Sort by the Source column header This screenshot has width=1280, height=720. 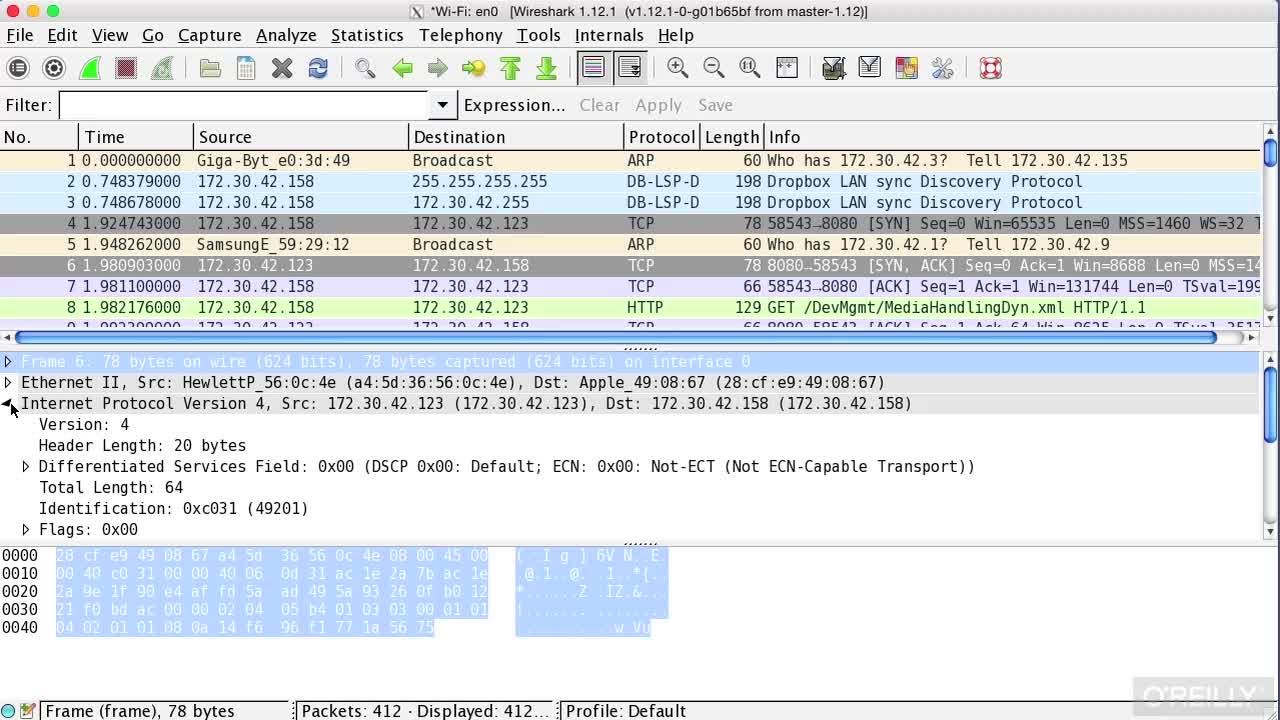tap(301, 137)
